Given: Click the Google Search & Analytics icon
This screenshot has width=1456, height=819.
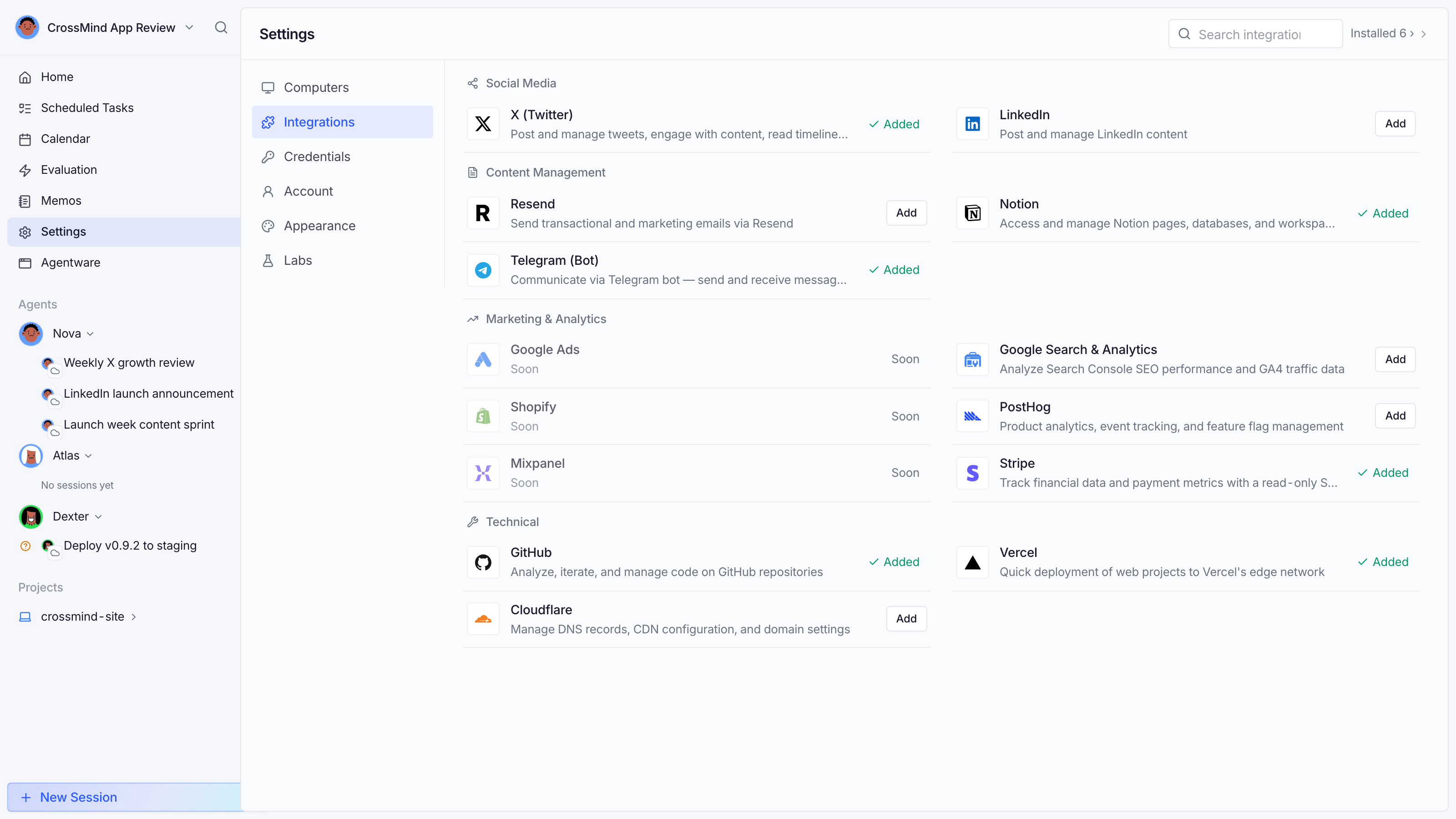Looking at the screenshot, I should pyautogui.click(x=972, y=359).
